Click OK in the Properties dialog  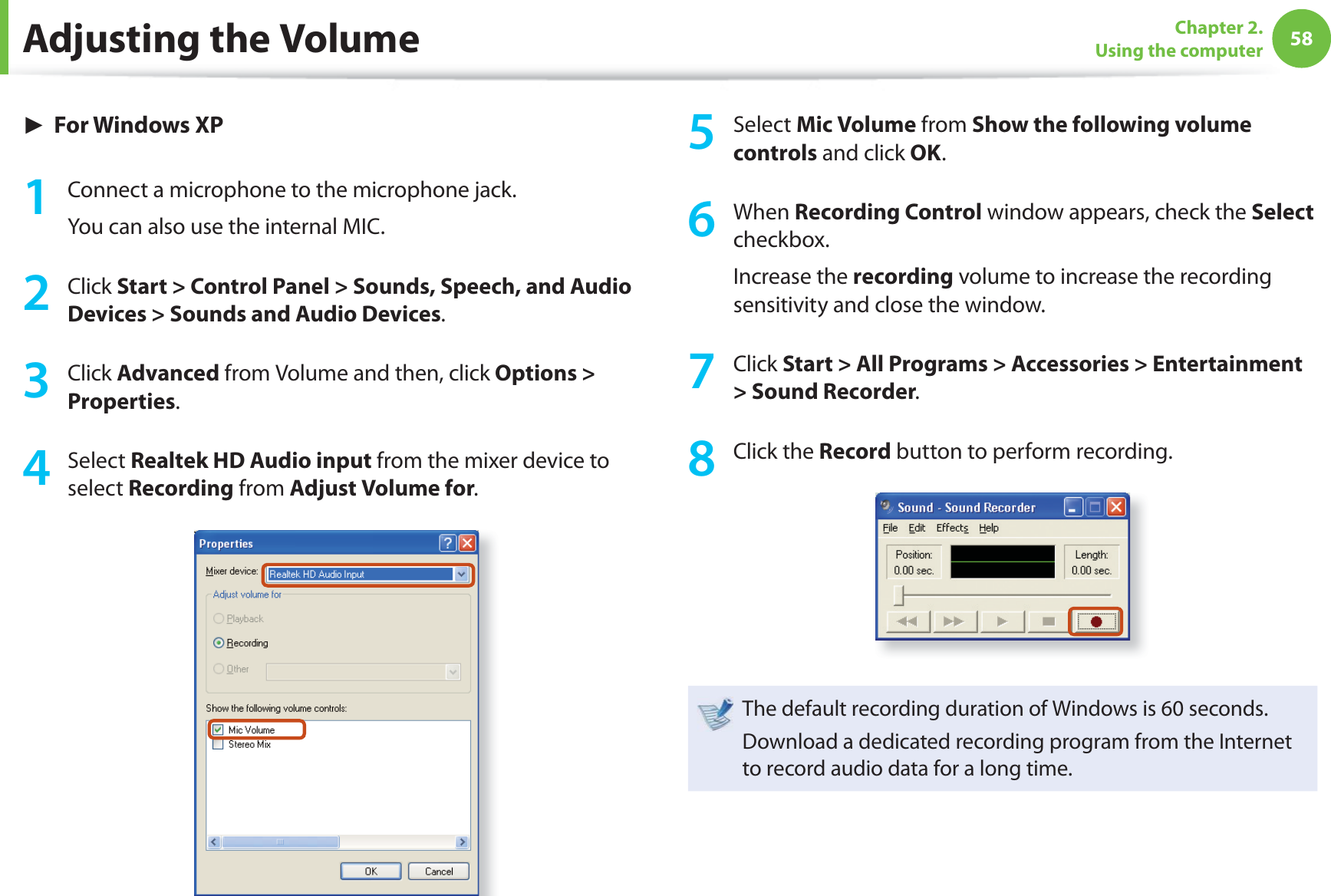(x=371, y=871)
